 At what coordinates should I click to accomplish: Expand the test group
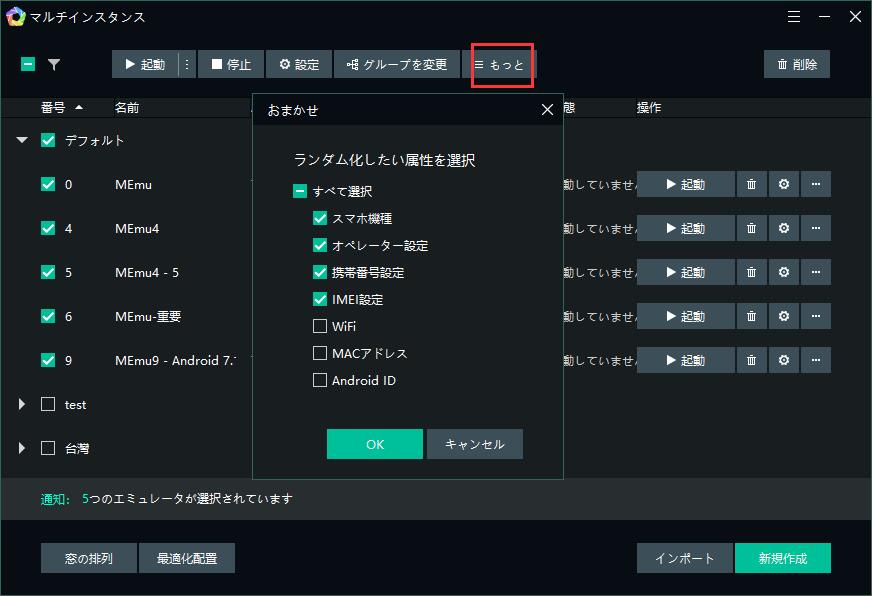pyautogui.click(x=21, y=405)
